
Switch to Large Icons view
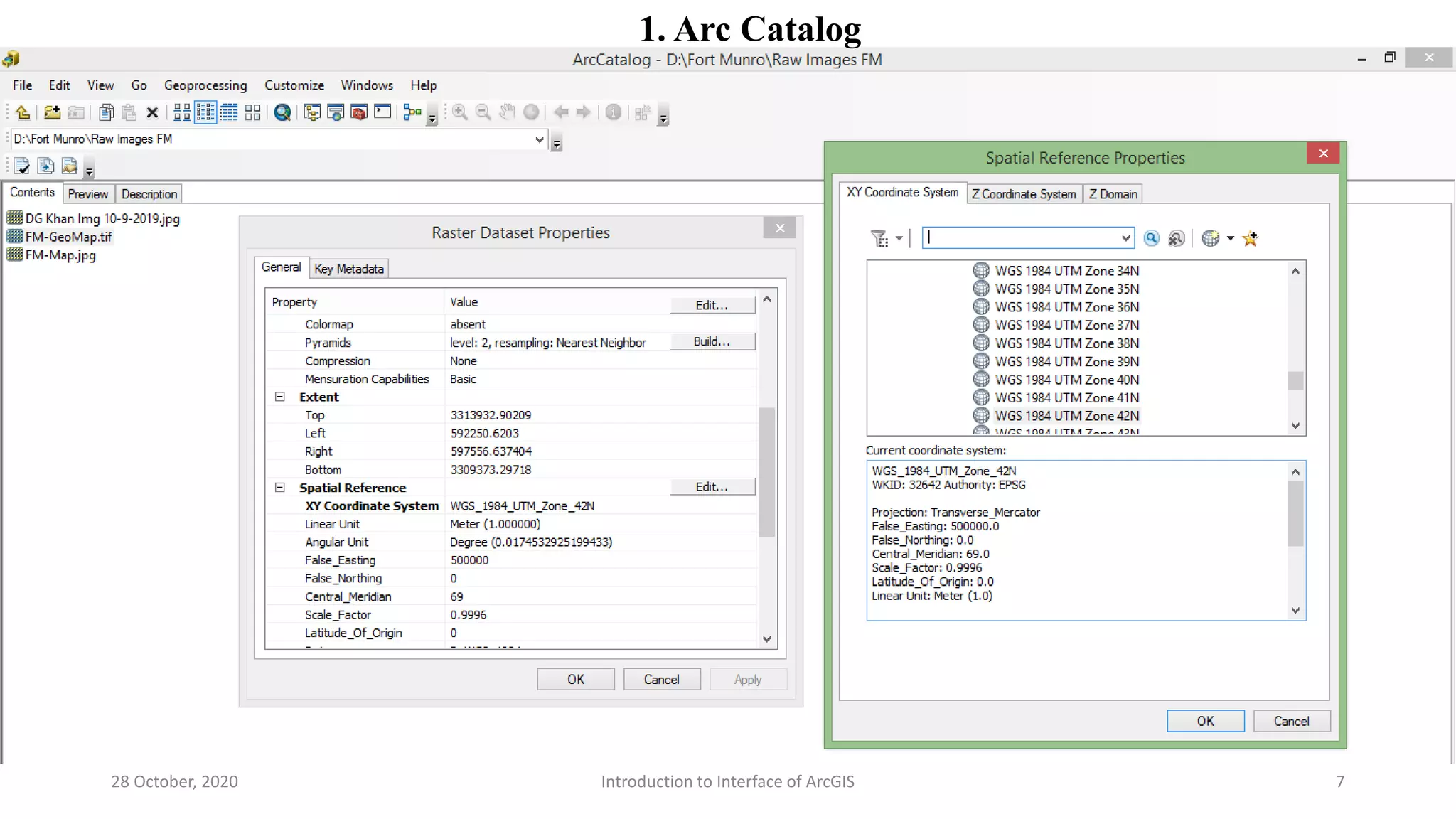pyautogui.click(x=182, y=112)
